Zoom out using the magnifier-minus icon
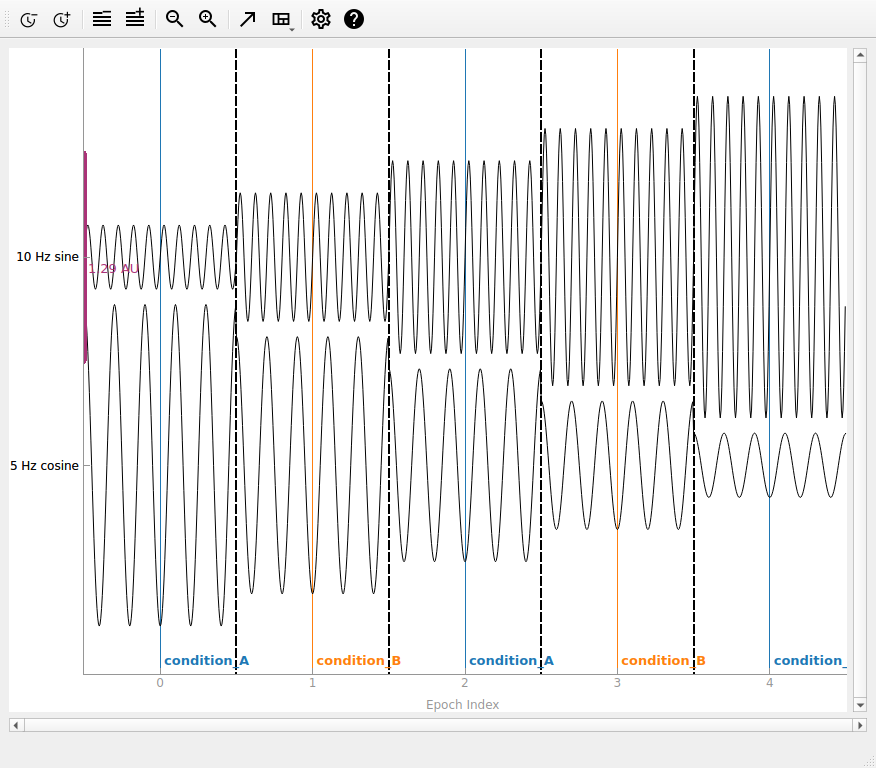The width and height of the screenshot is (876, 768). [174, 19]
